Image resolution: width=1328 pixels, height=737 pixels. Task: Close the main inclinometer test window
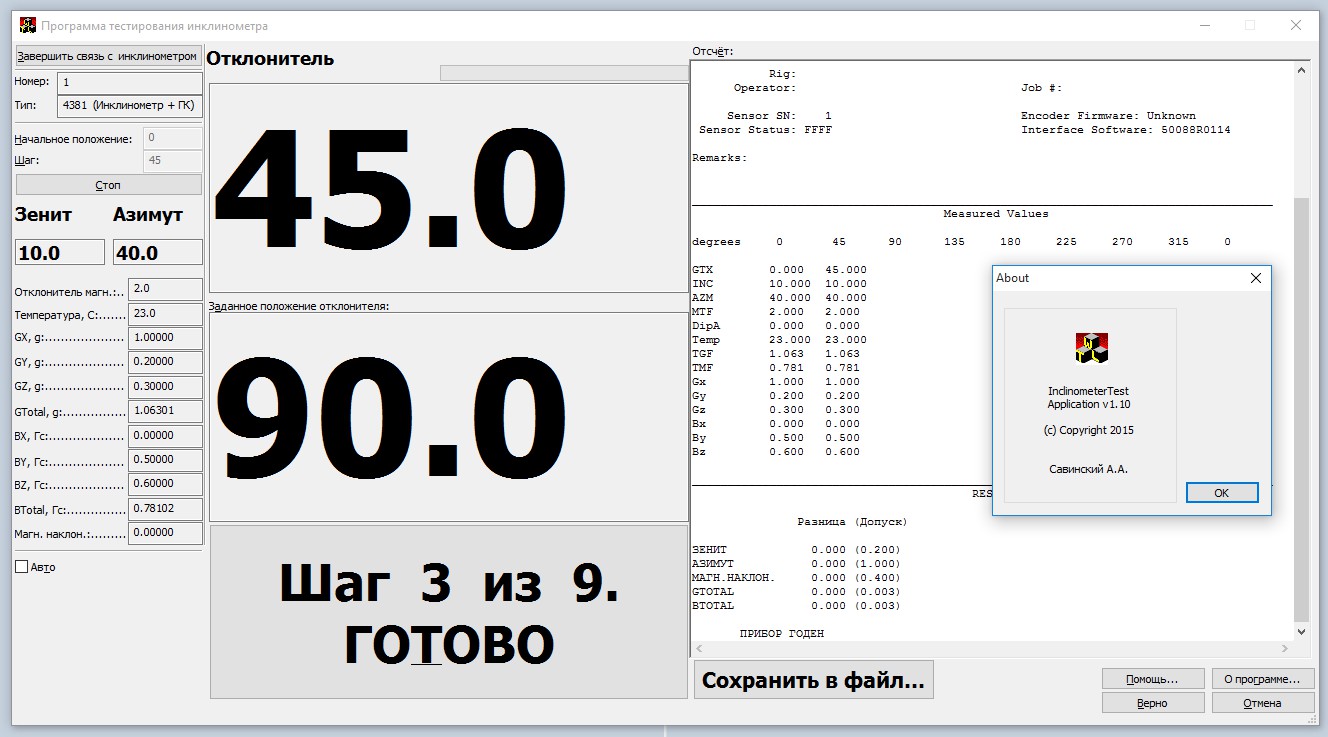tap(1295, 25)
